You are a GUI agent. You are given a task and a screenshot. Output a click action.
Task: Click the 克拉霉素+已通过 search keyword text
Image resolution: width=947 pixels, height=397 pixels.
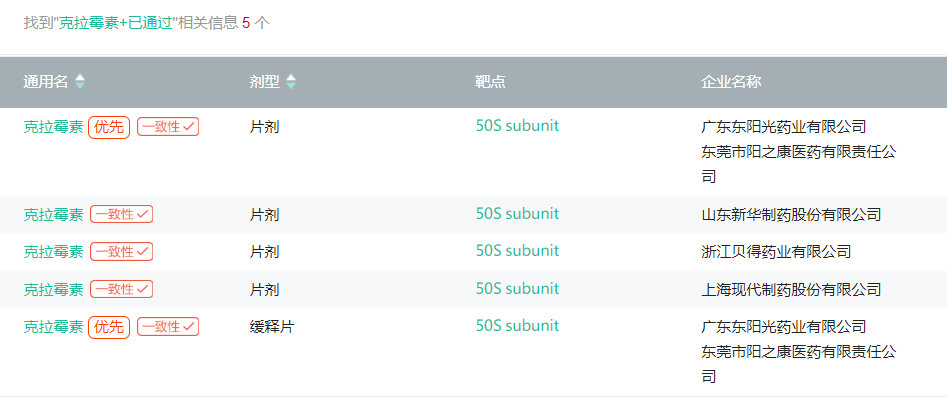[115, 23]
